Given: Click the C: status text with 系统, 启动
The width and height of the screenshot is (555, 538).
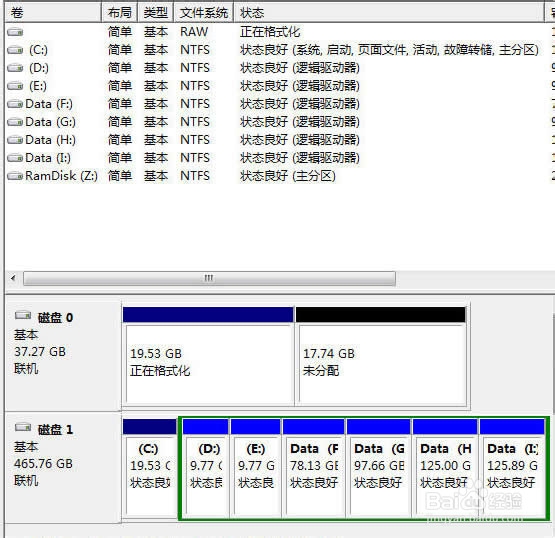Looking at the screenshot, I should 389,50.
